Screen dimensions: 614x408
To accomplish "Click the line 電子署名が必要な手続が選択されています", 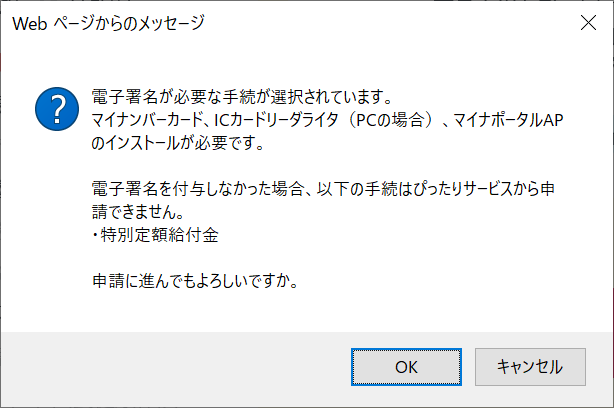I will pos(242,97).
